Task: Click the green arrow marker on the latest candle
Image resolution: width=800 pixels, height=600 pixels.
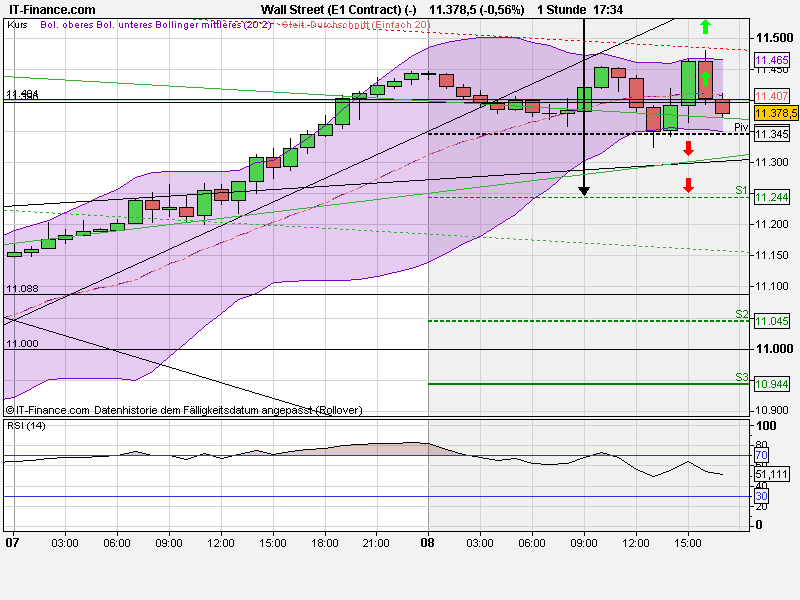Action: tap(705, 80)
